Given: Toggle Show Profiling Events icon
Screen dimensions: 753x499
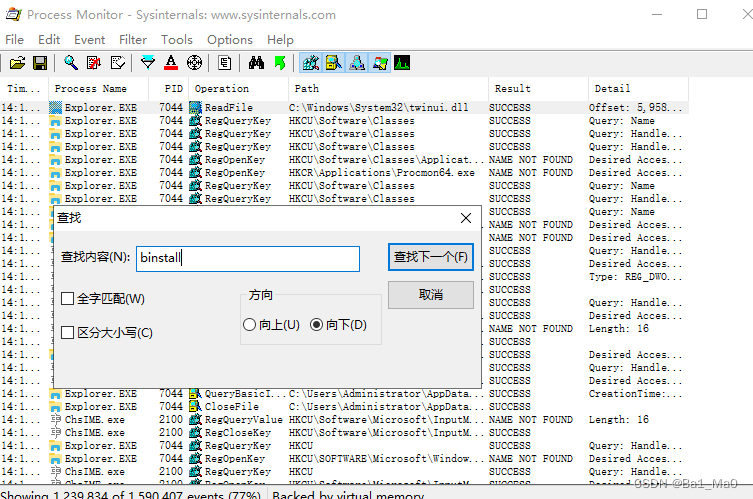Looking at the screenshot, I should [402, 63].
